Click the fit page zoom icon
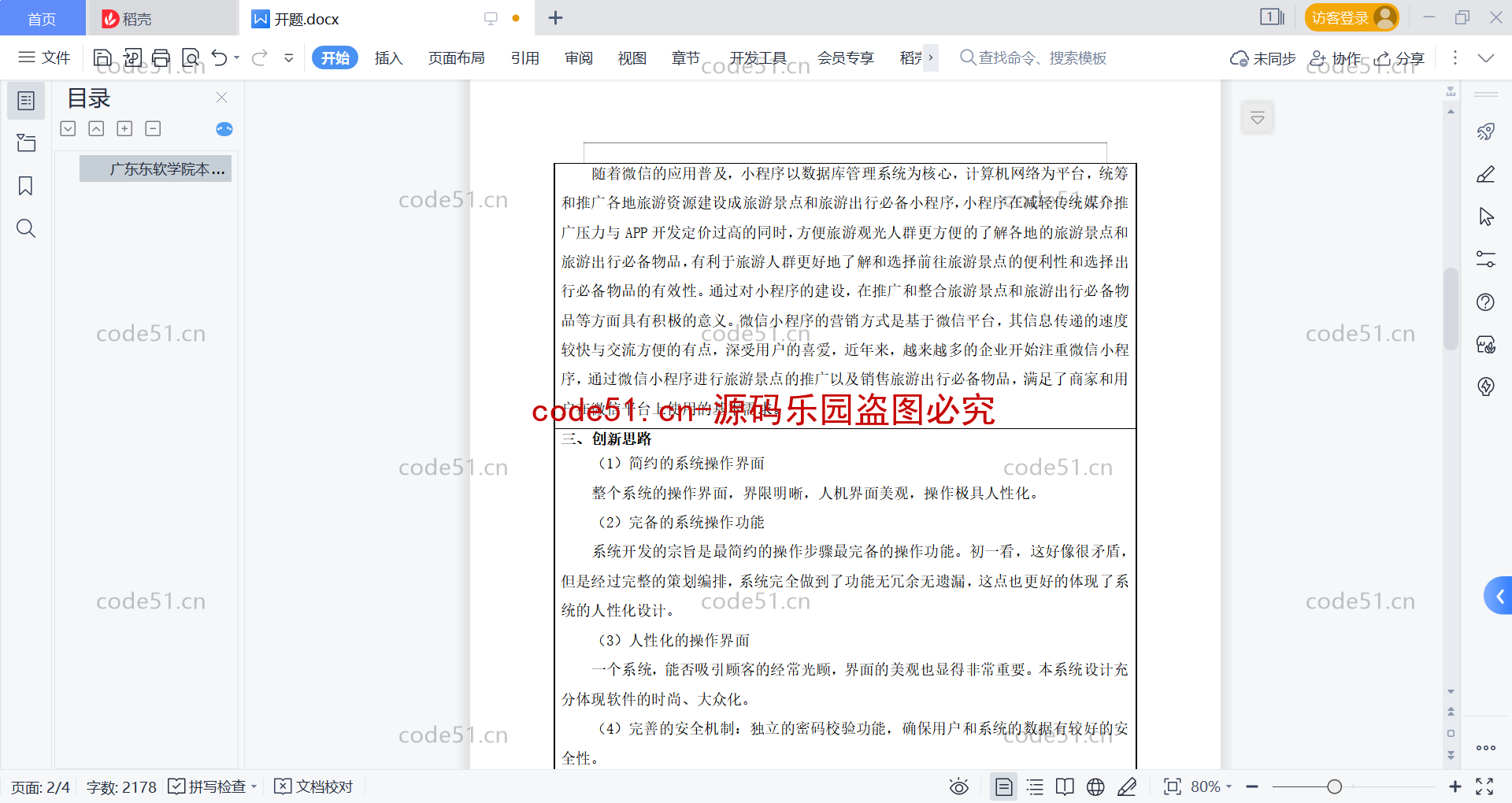The image size is (1512, 803). click(x=1173, y=786)
